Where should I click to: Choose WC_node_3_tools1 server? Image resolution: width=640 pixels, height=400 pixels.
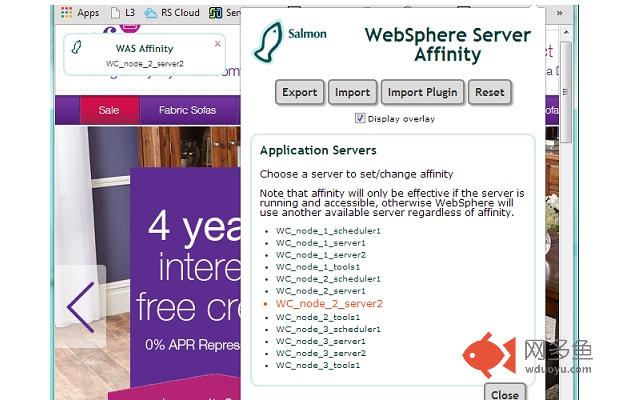tap(318, 365)
